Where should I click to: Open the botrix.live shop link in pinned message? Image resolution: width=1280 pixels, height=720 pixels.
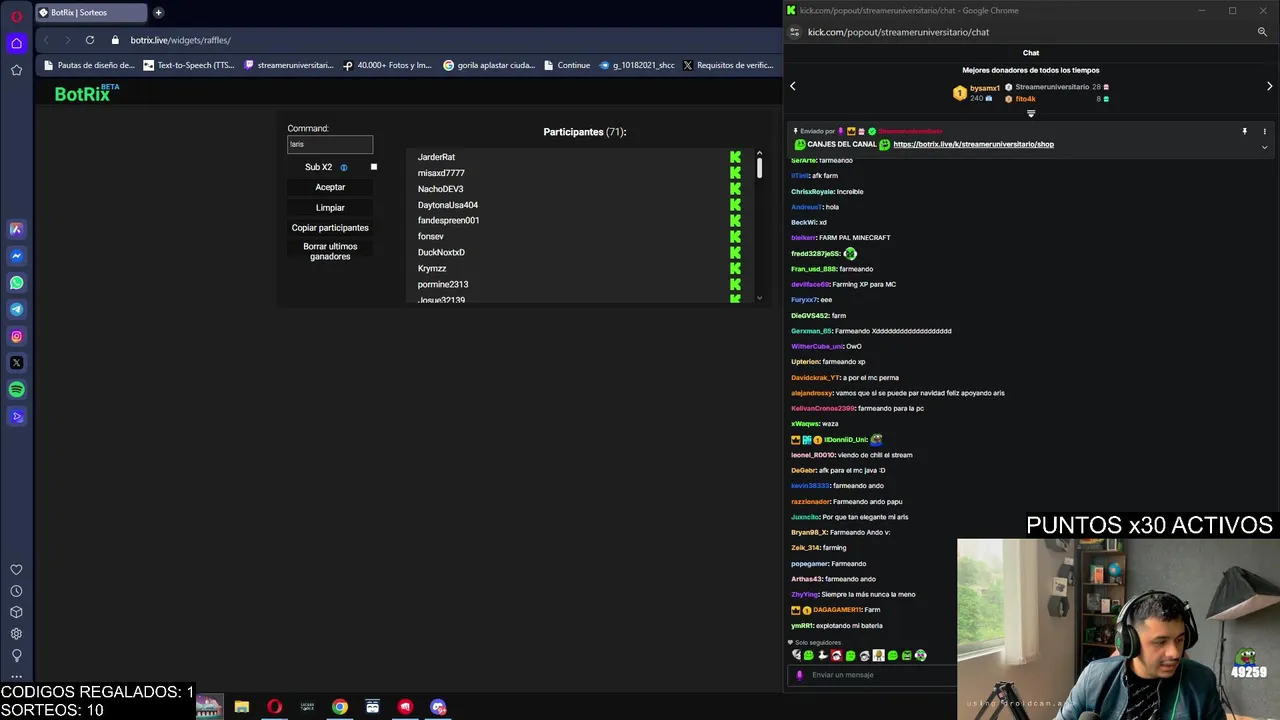(973, 144)
